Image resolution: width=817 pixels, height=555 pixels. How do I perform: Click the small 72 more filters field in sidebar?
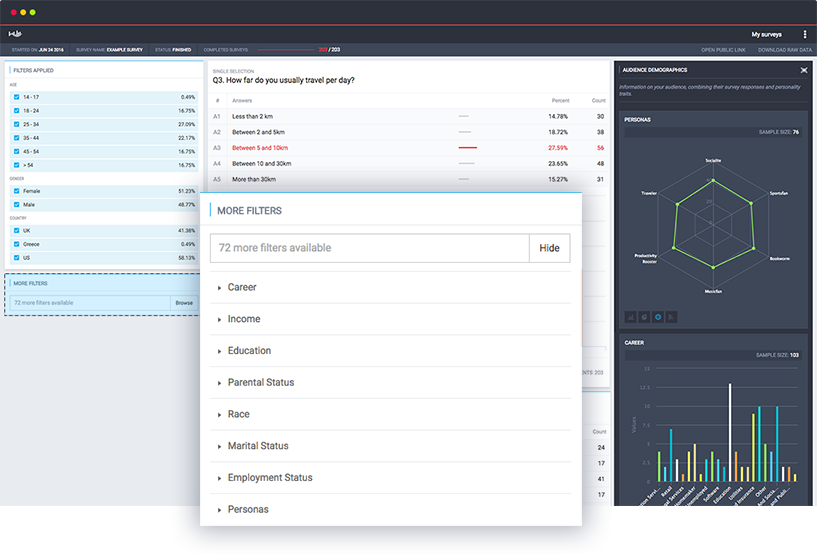point(90,303)
